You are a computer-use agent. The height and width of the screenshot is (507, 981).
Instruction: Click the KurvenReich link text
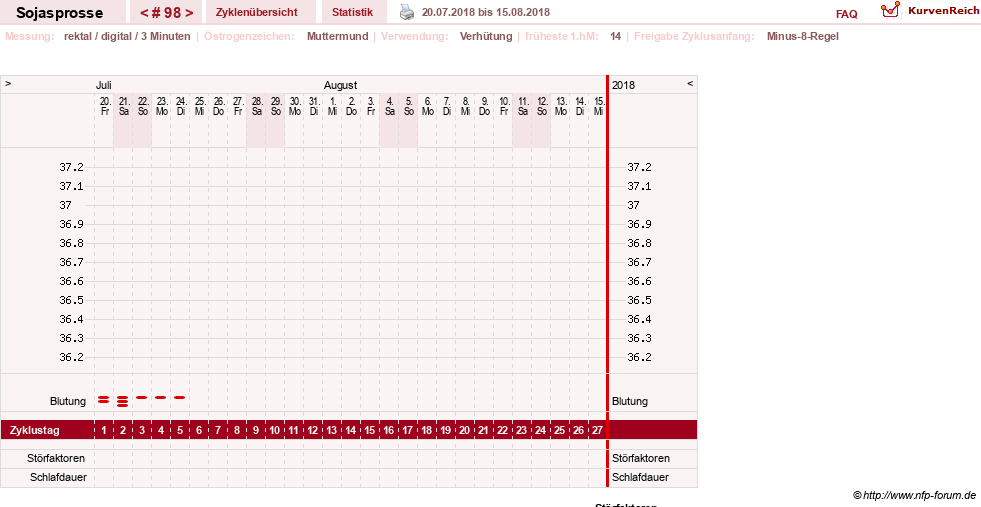point(943,11)
